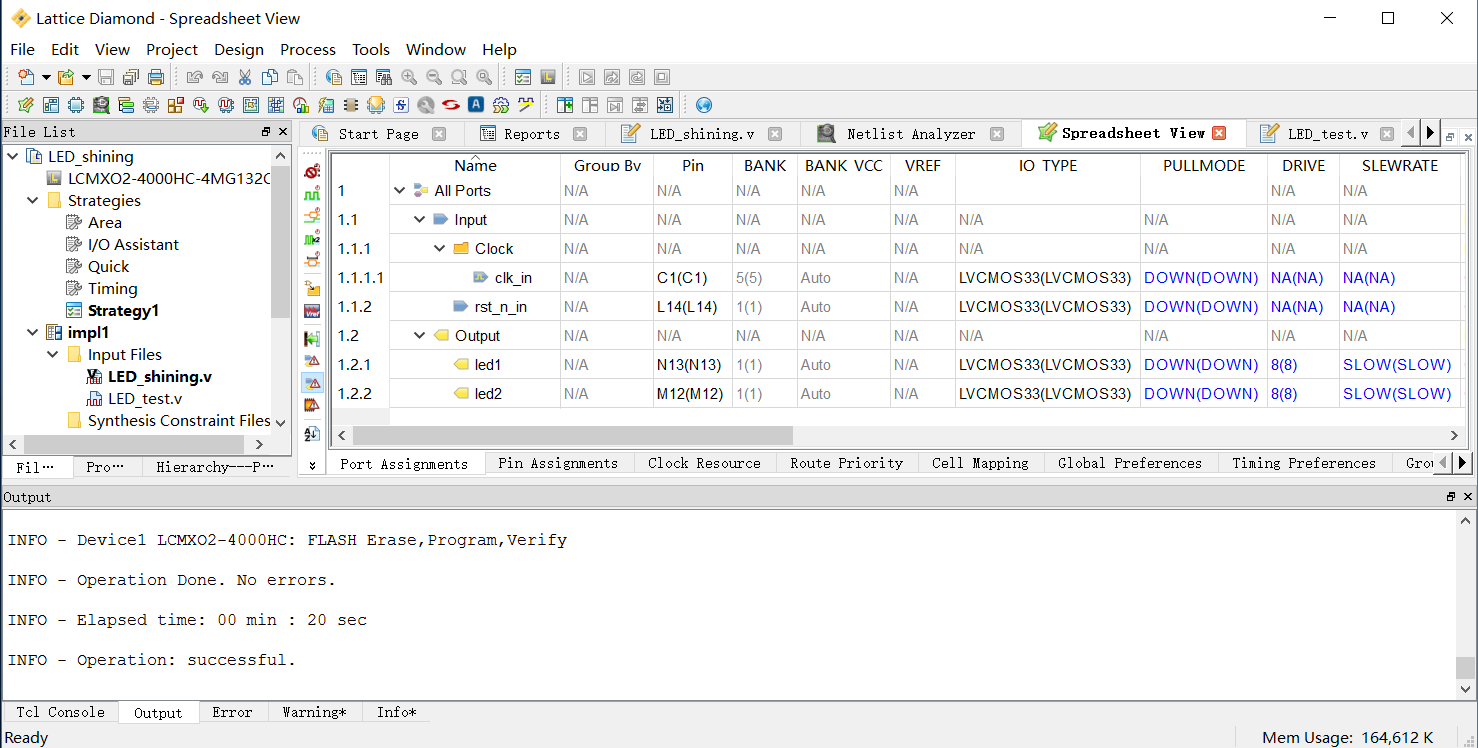The width and height of the screenshot is (1478, 748).
Task: Collapse the Strategies folder
Action: pyautogui.click(x=33, y=200)
